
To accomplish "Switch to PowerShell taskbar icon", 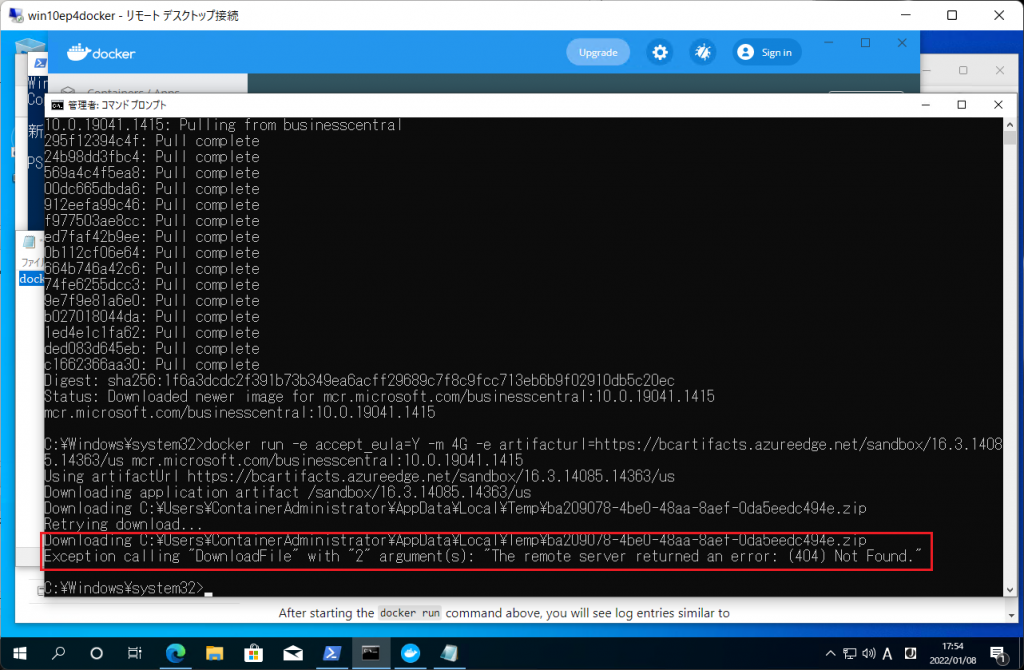I will pyautogui.click(x=332, y=653).
